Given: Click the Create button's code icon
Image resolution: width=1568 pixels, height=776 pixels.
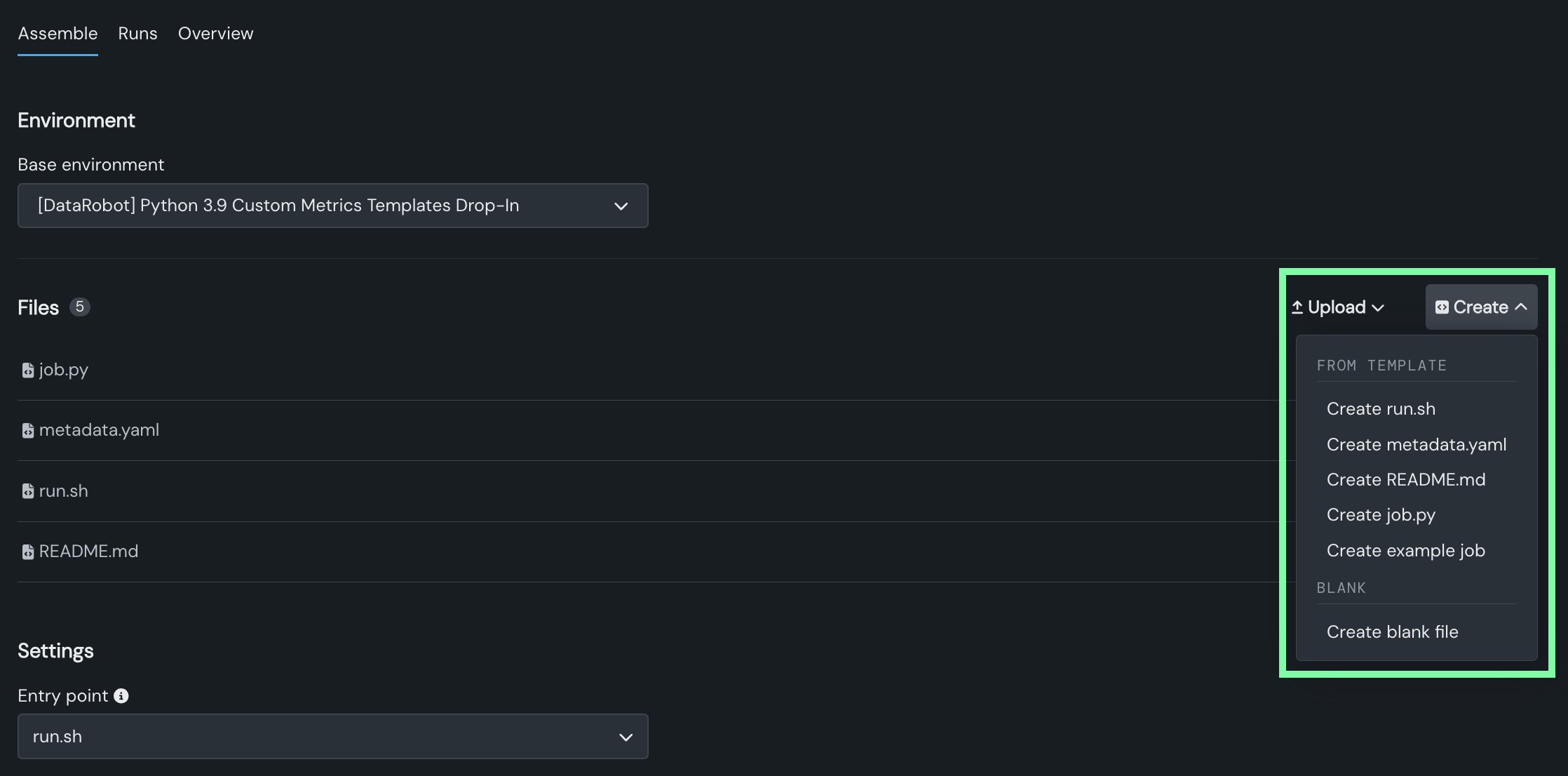Looking at the screenshot, I should pos(1442,307).
